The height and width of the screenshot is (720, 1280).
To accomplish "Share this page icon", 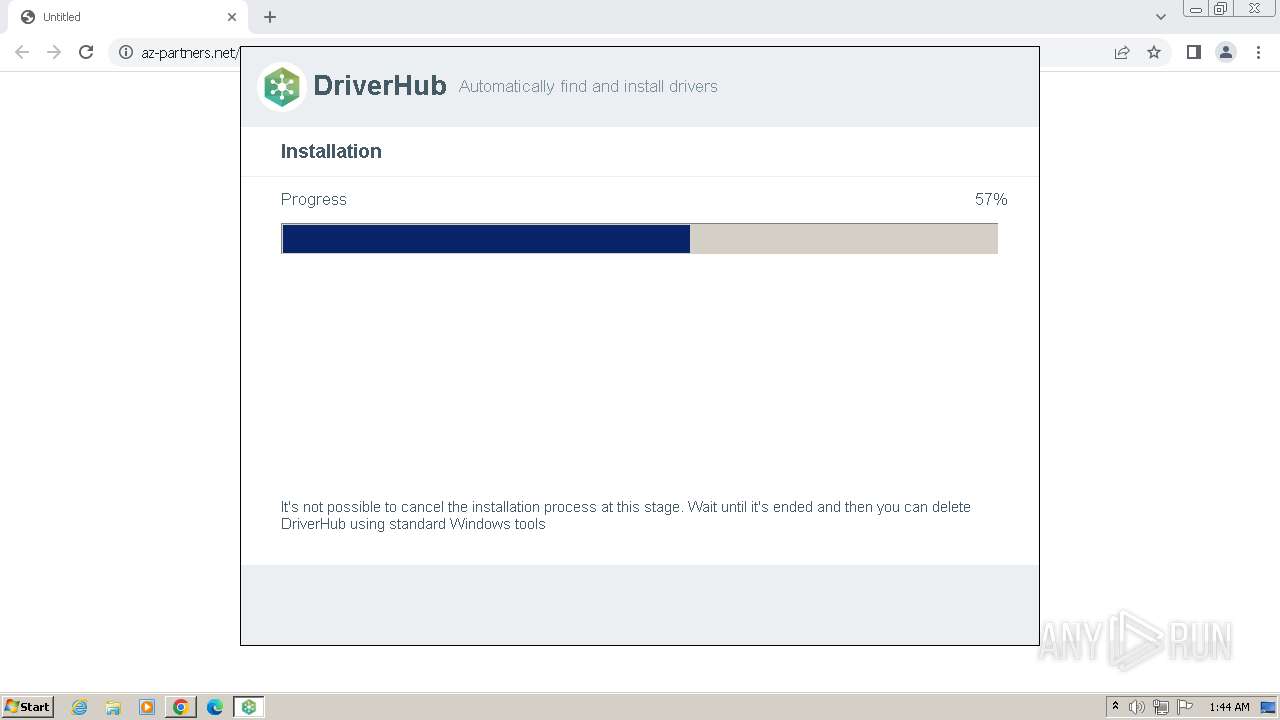I will (1122, 52).
